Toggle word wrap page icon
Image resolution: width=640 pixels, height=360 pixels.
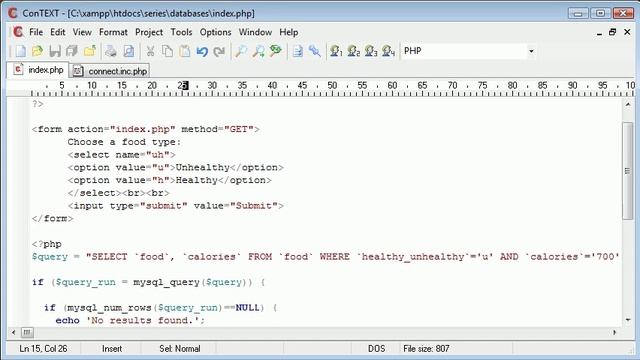[x=298, y=51]
